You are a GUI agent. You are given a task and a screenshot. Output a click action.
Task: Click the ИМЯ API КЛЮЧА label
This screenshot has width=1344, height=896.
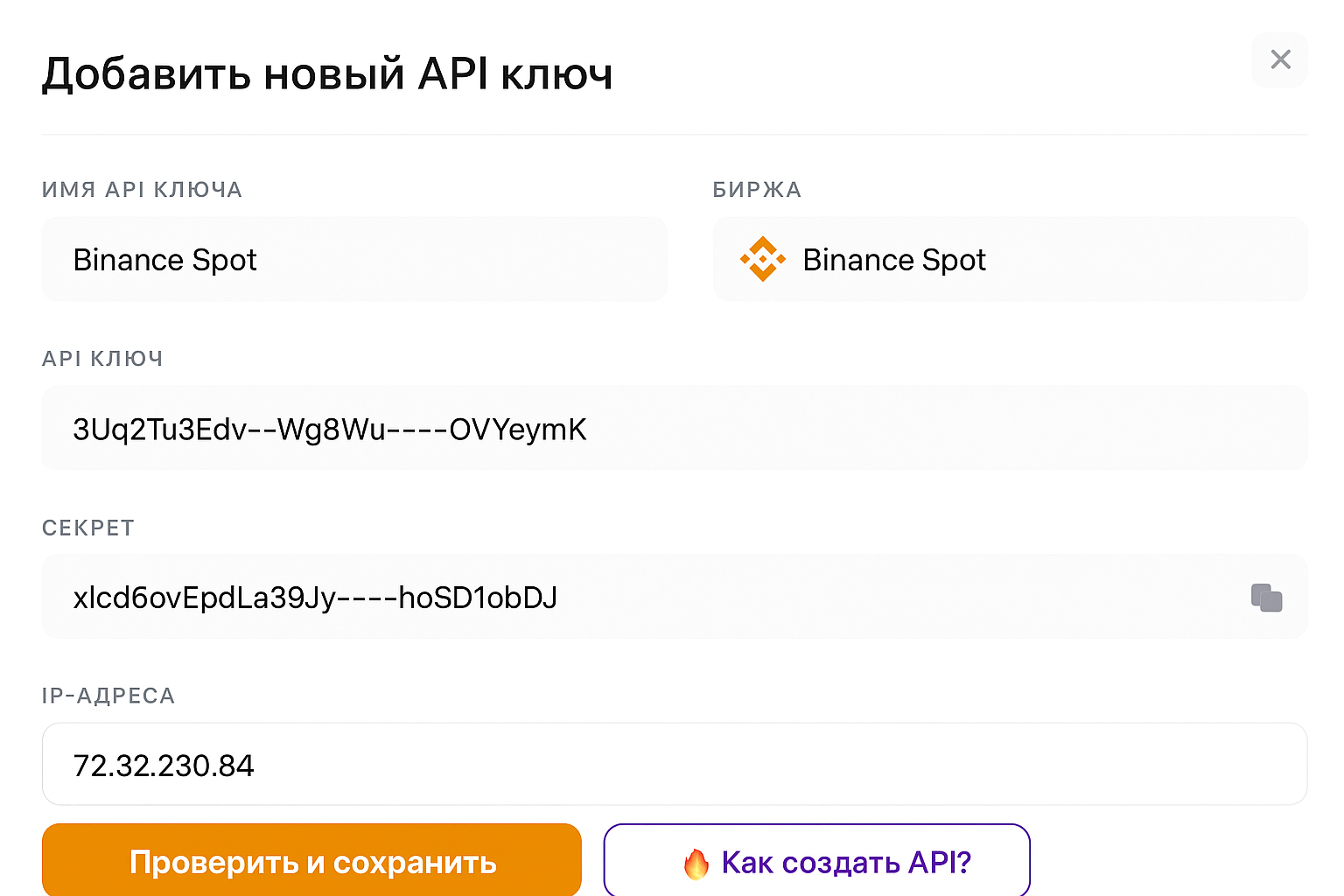pos(142,190)
